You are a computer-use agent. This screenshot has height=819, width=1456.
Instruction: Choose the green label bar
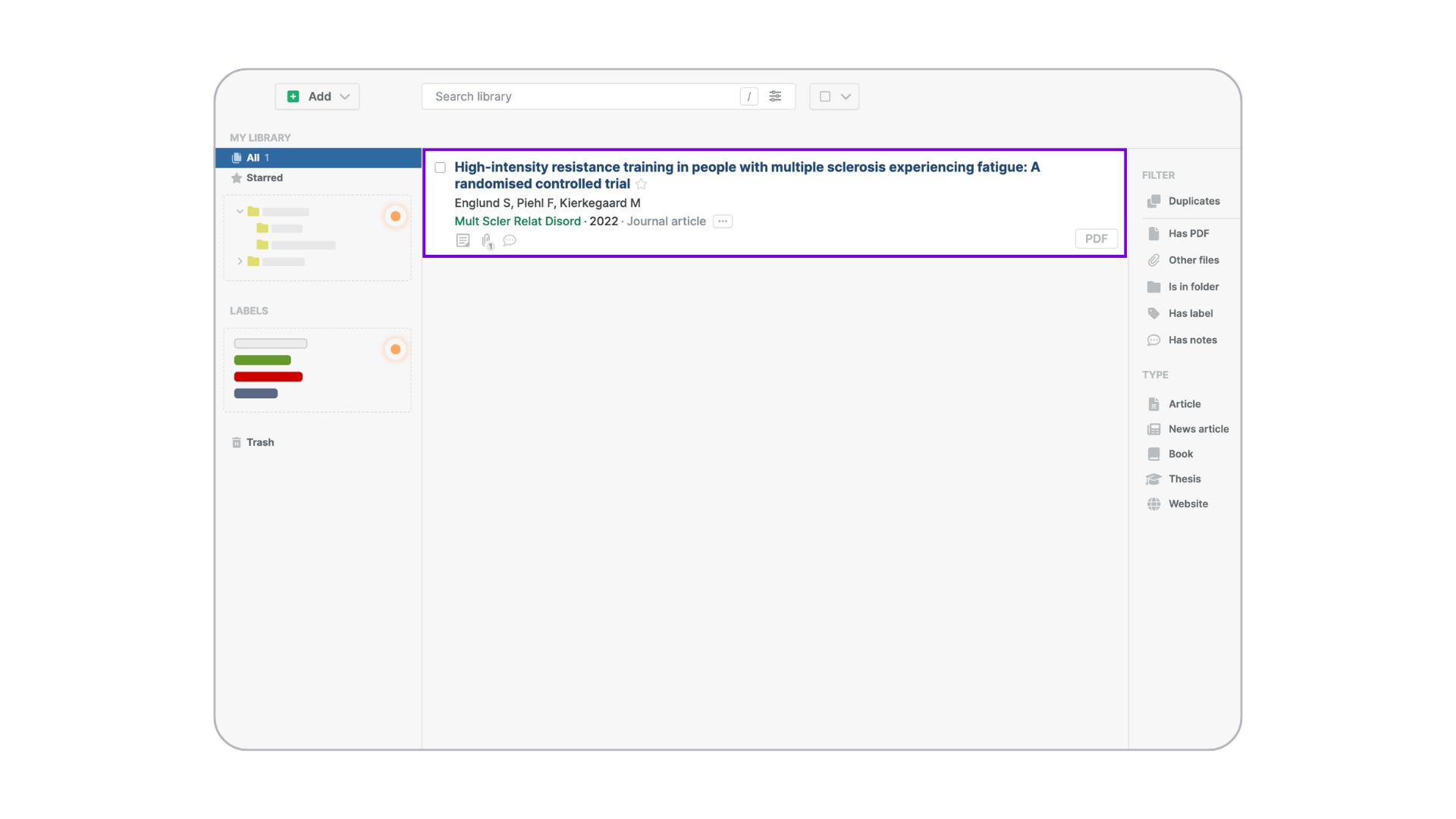coord(262,360)
